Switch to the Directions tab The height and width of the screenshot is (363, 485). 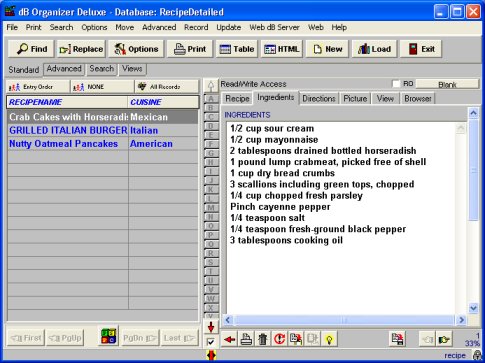coord(319,99)
